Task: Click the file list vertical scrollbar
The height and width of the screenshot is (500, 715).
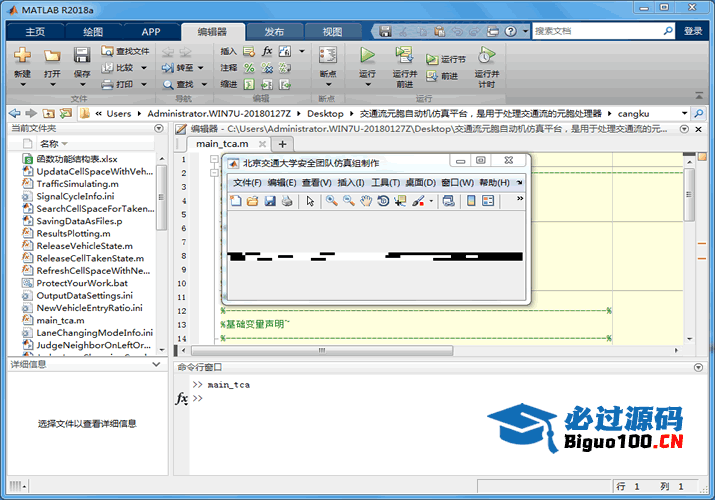Action: [161, 197]
